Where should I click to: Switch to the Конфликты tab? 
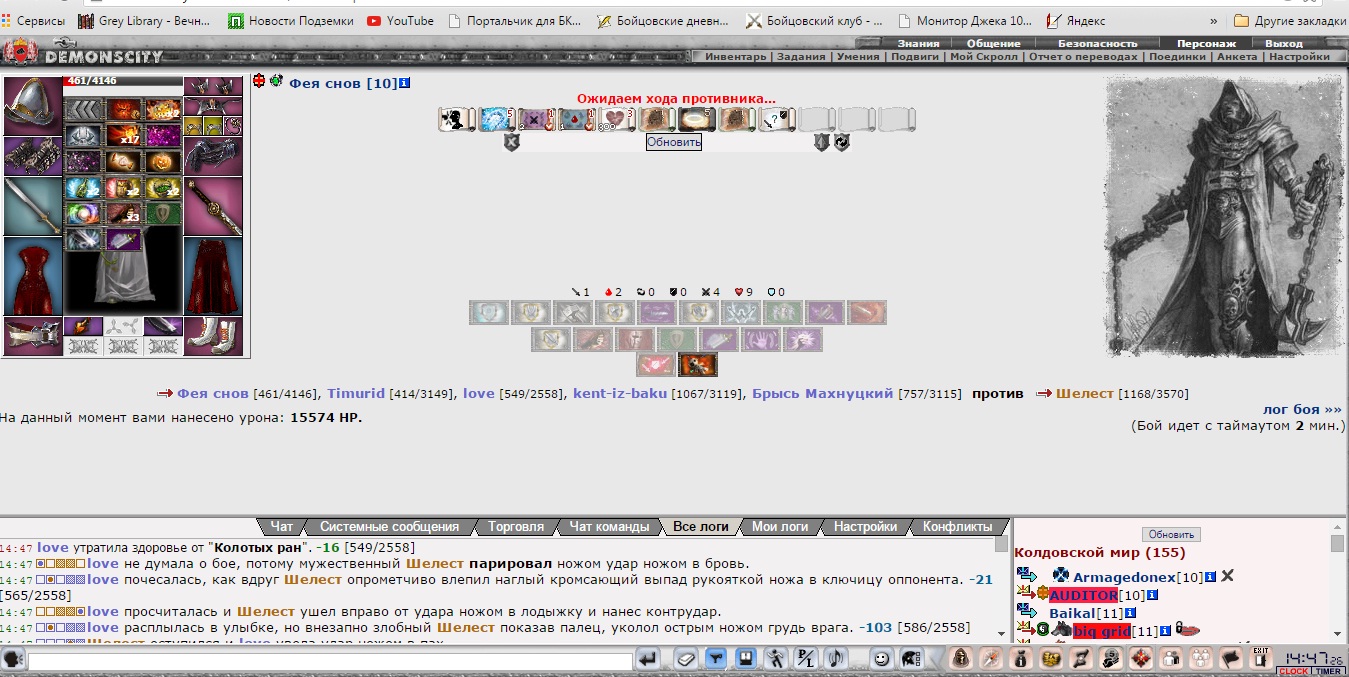(957, 526)
